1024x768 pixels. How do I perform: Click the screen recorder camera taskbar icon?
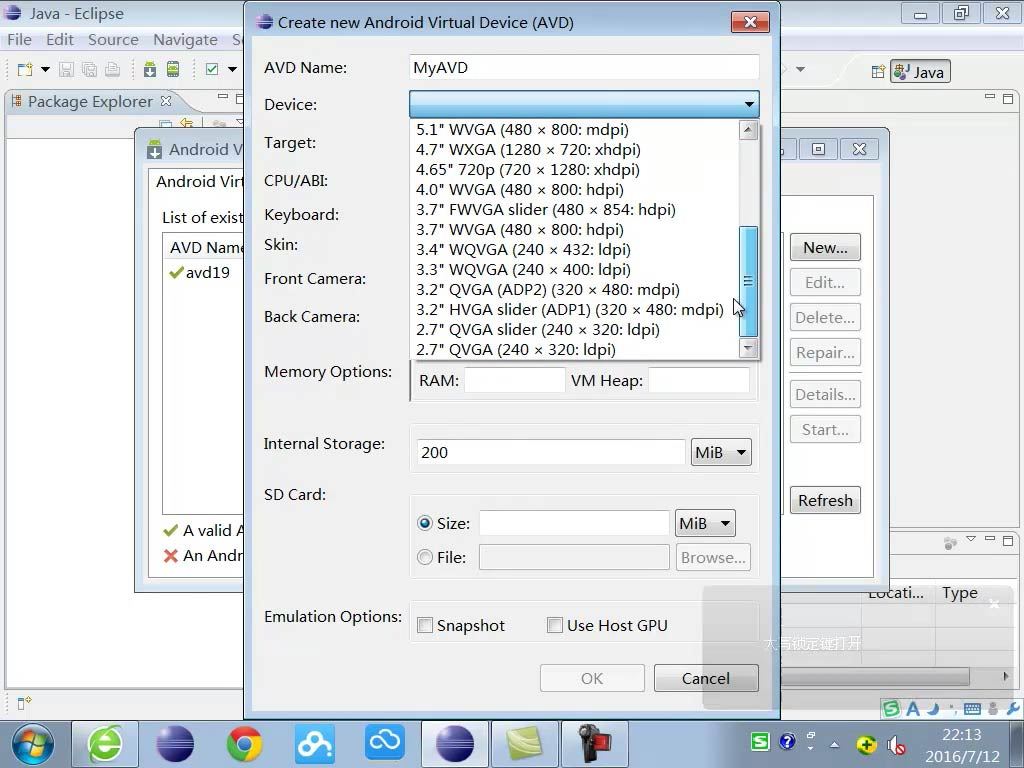pos(594,744)
